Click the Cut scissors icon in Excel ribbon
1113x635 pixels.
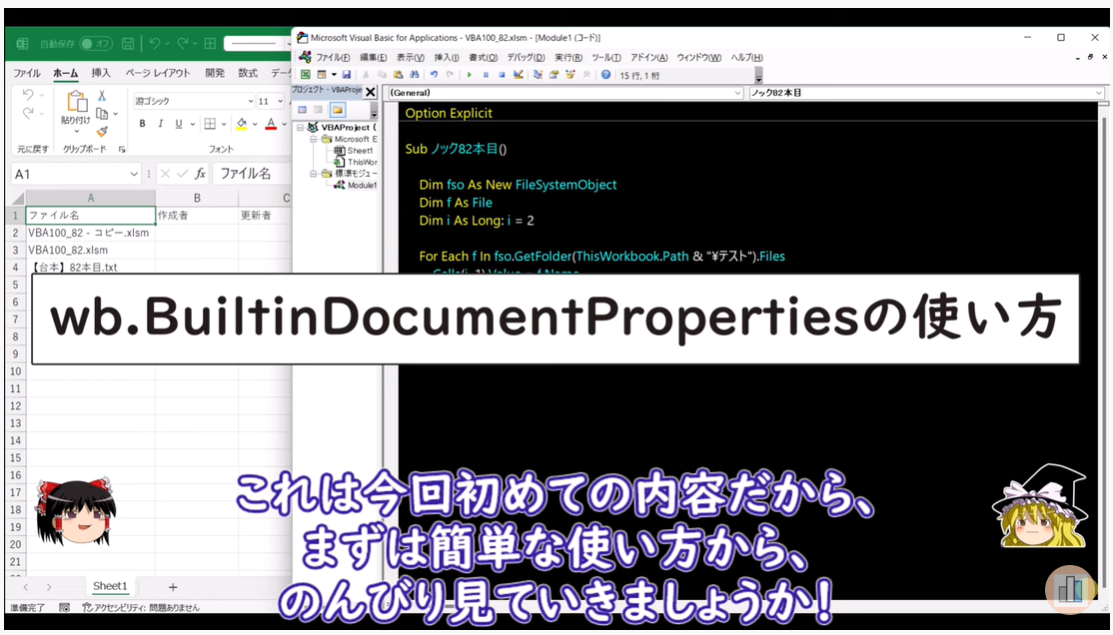pos(101,95)
